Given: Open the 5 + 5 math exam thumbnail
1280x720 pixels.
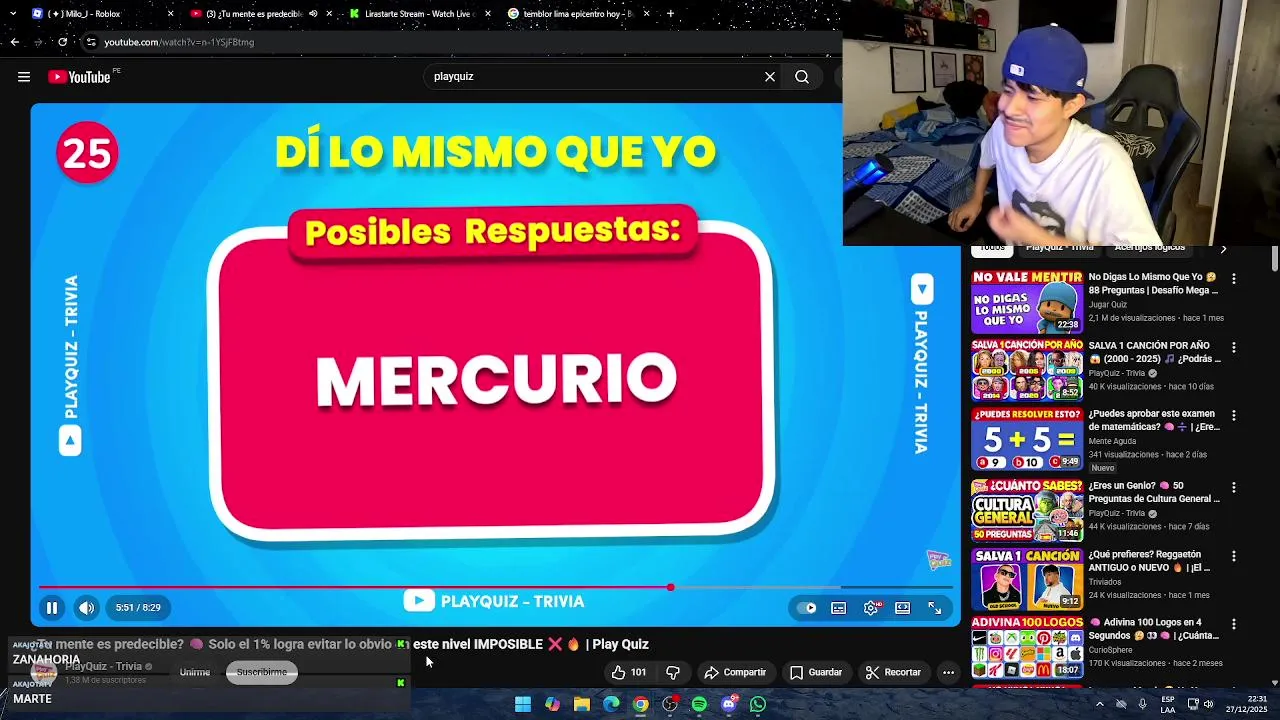Looking at the screenshot, I should (x=1027, y=439).
